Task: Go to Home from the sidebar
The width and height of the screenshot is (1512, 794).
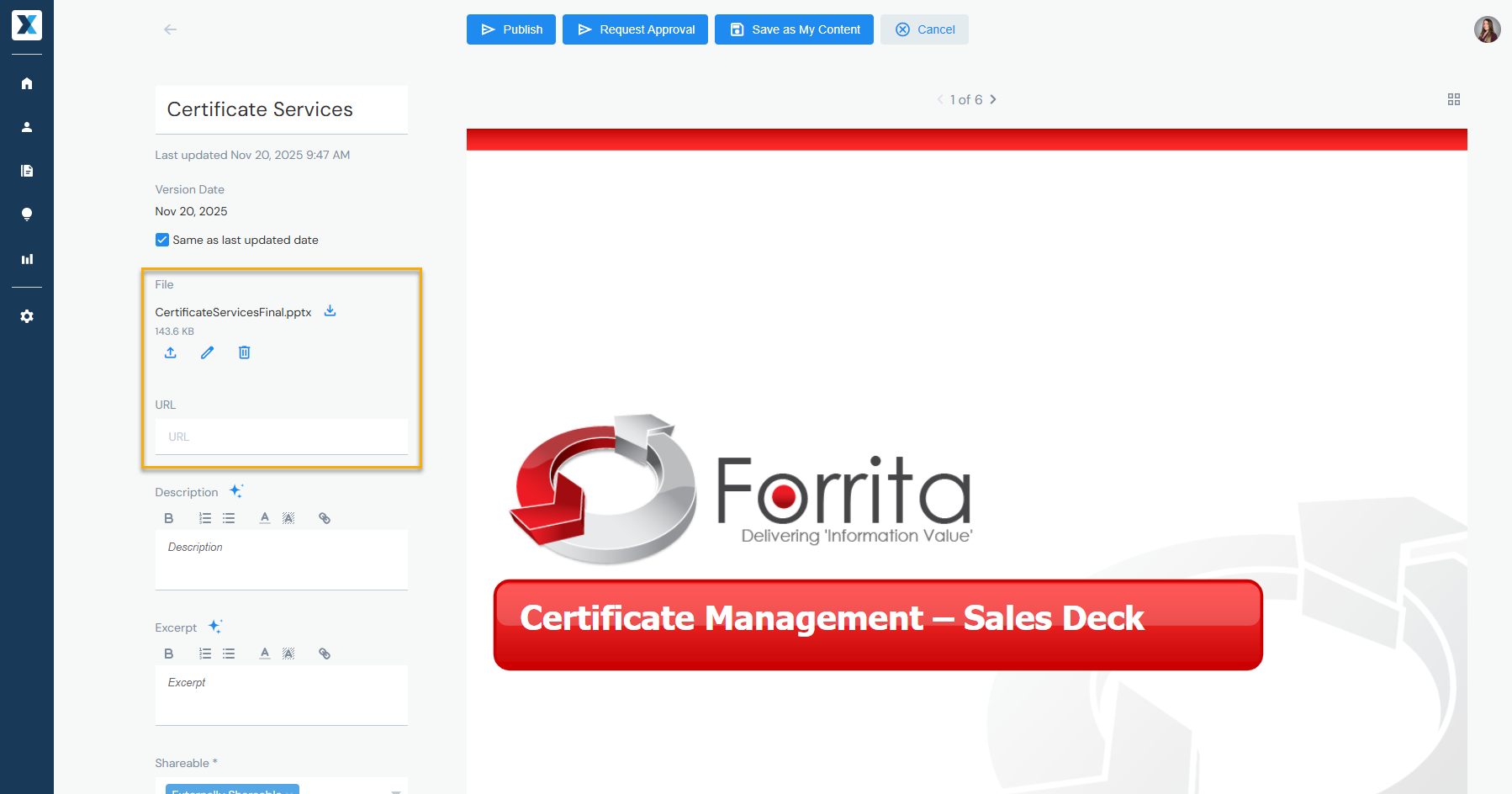Action: point(27,83)
